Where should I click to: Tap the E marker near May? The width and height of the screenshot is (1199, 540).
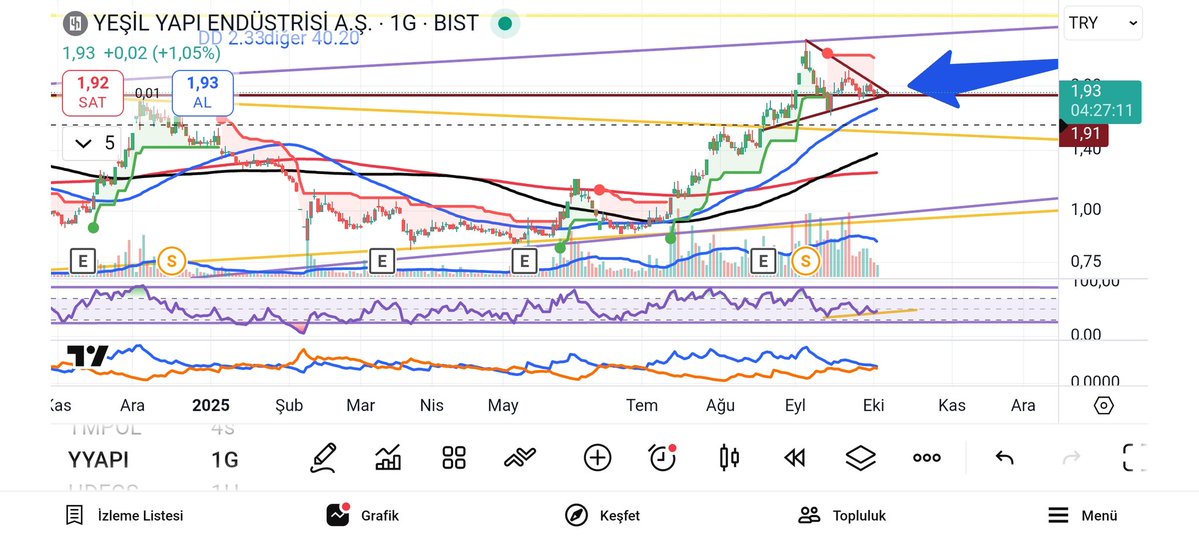tap(524, 261)
